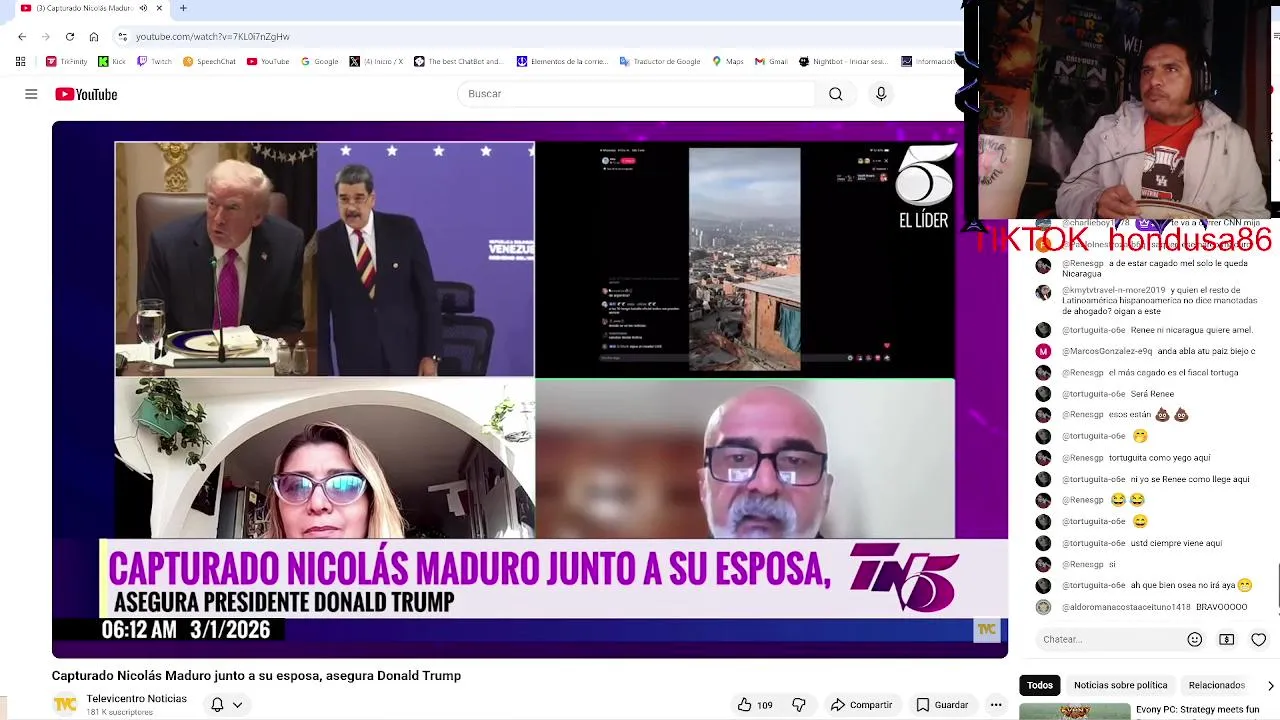Click the address bar URL

(213, 37)
